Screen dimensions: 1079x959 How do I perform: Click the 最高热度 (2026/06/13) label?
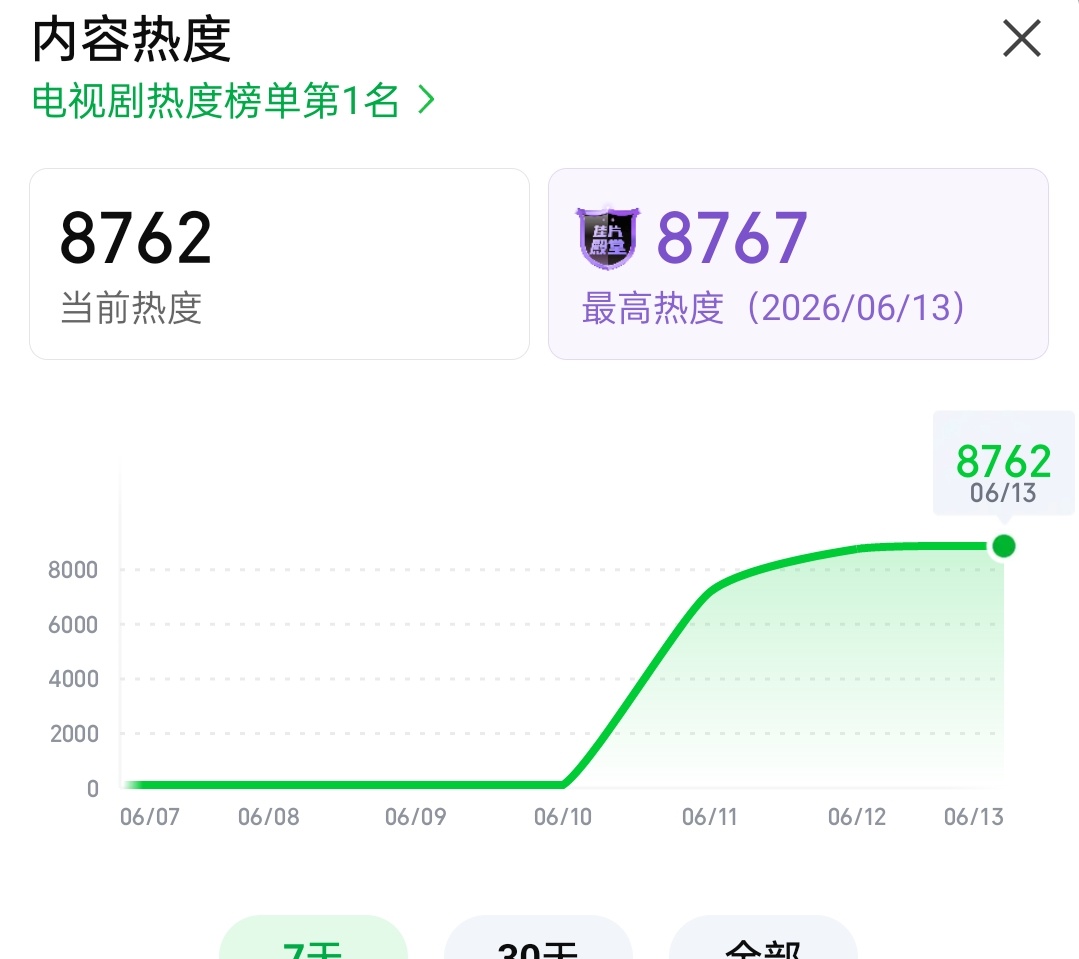774,308
